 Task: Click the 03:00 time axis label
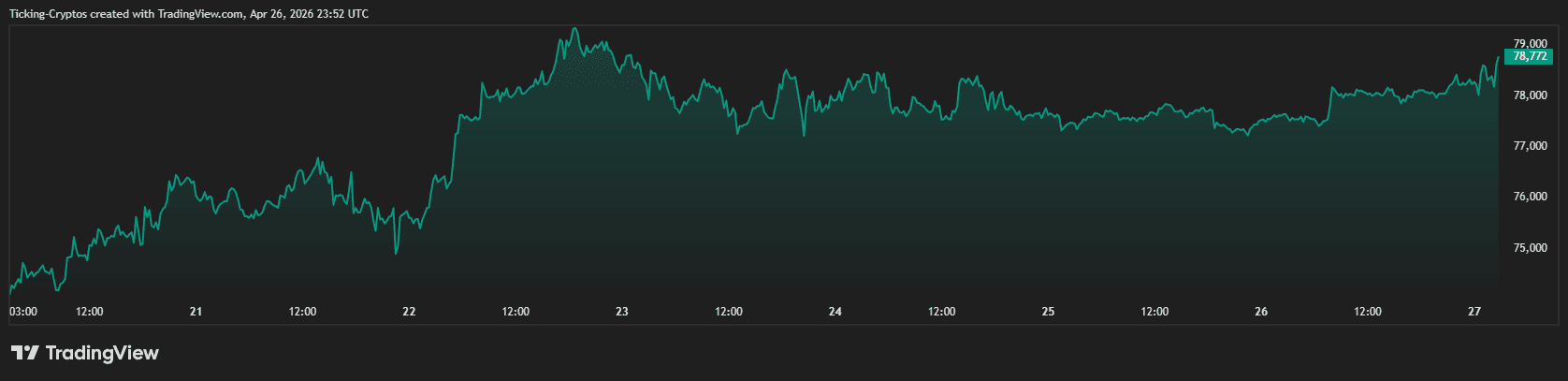coord(23,312)
